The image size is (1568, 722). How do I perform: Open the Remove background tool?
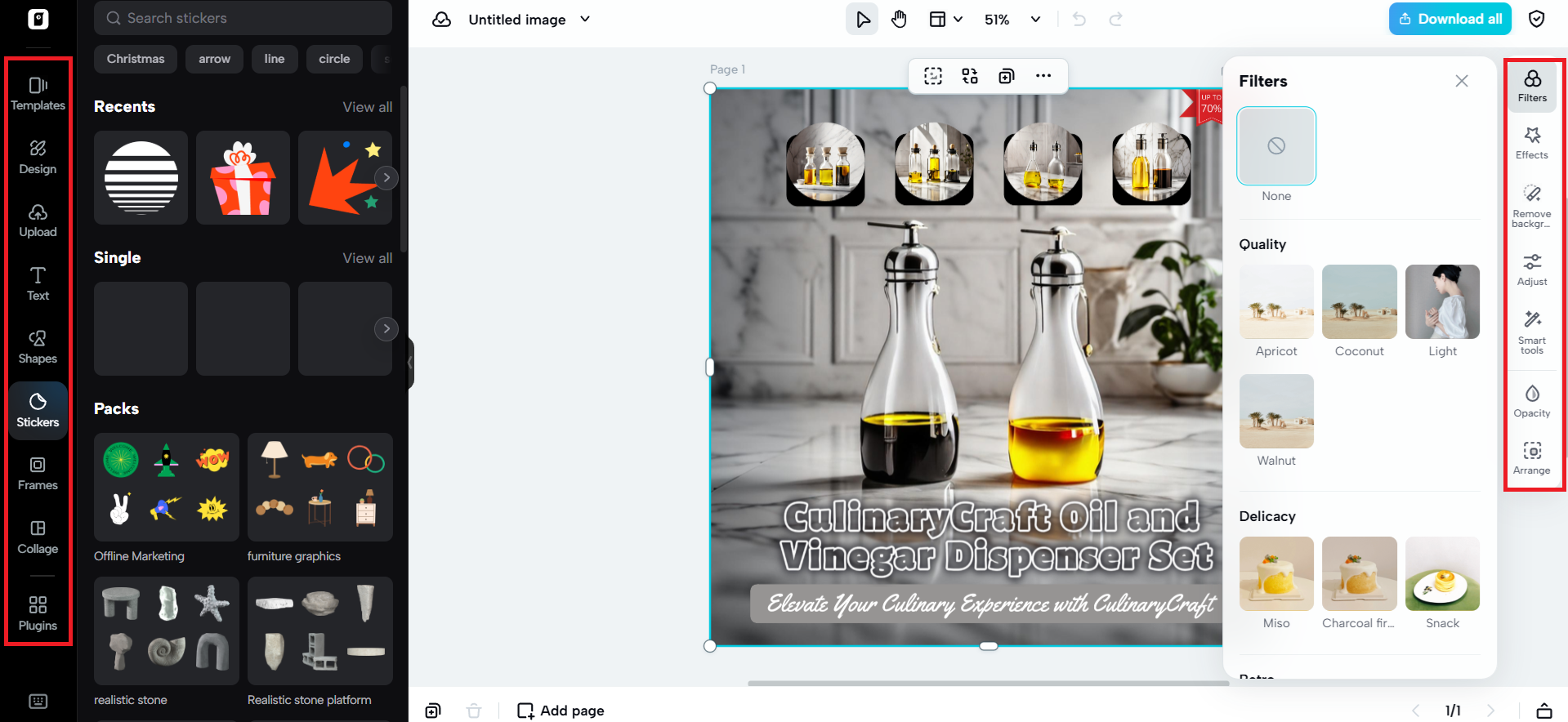pyautogui.click(x=1531, y=205)
